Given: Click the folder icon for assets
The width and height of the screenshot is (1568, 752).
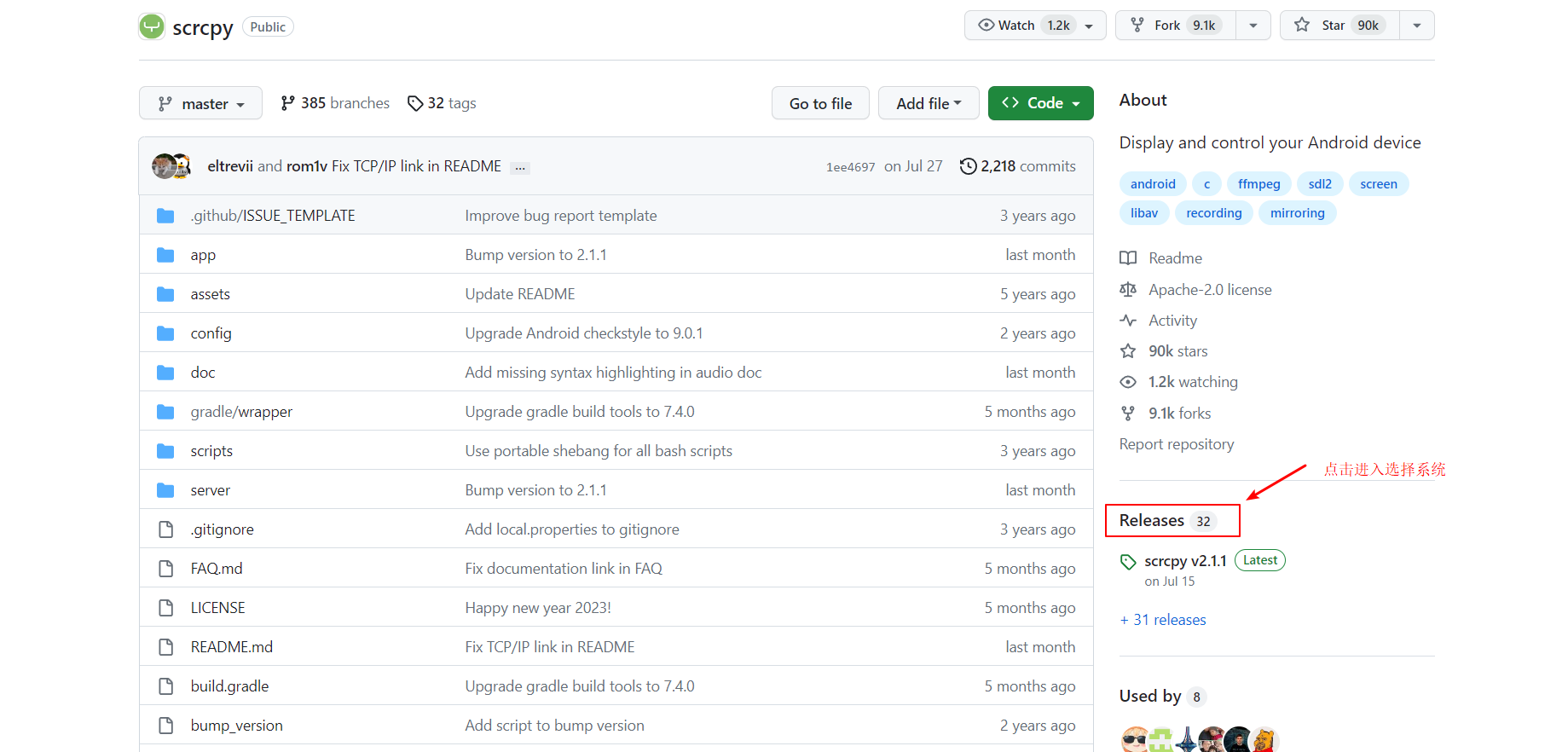Looking at the screenshot, I should pos(165,294).
